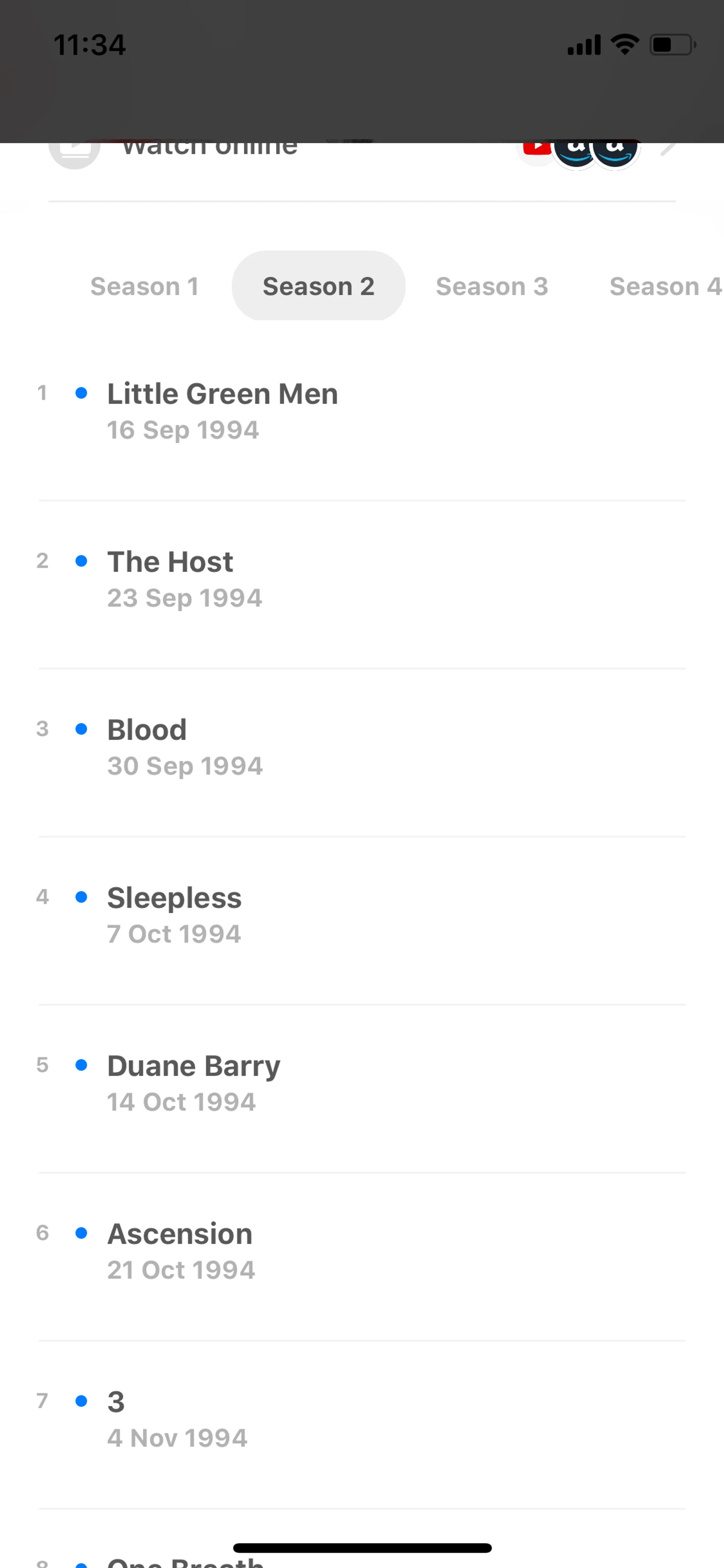The image size is (724, 1568).
Task: Tap the blue dot for episode 7
Action: (81, 1401)
